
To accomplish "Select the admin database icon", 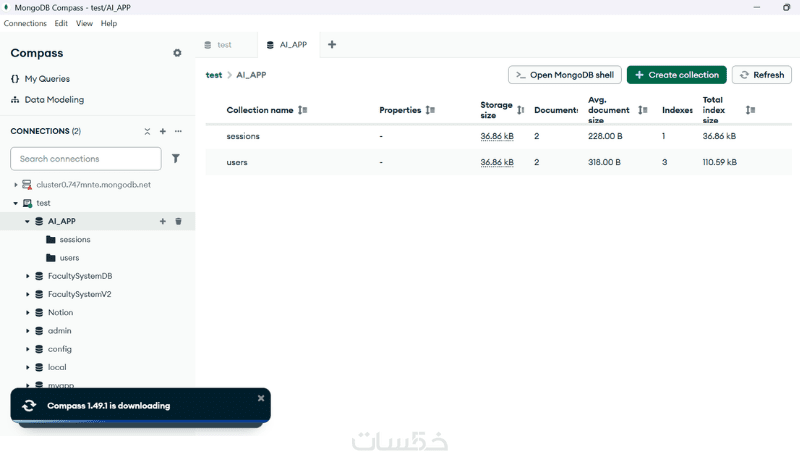I will (x=39, y=331).
